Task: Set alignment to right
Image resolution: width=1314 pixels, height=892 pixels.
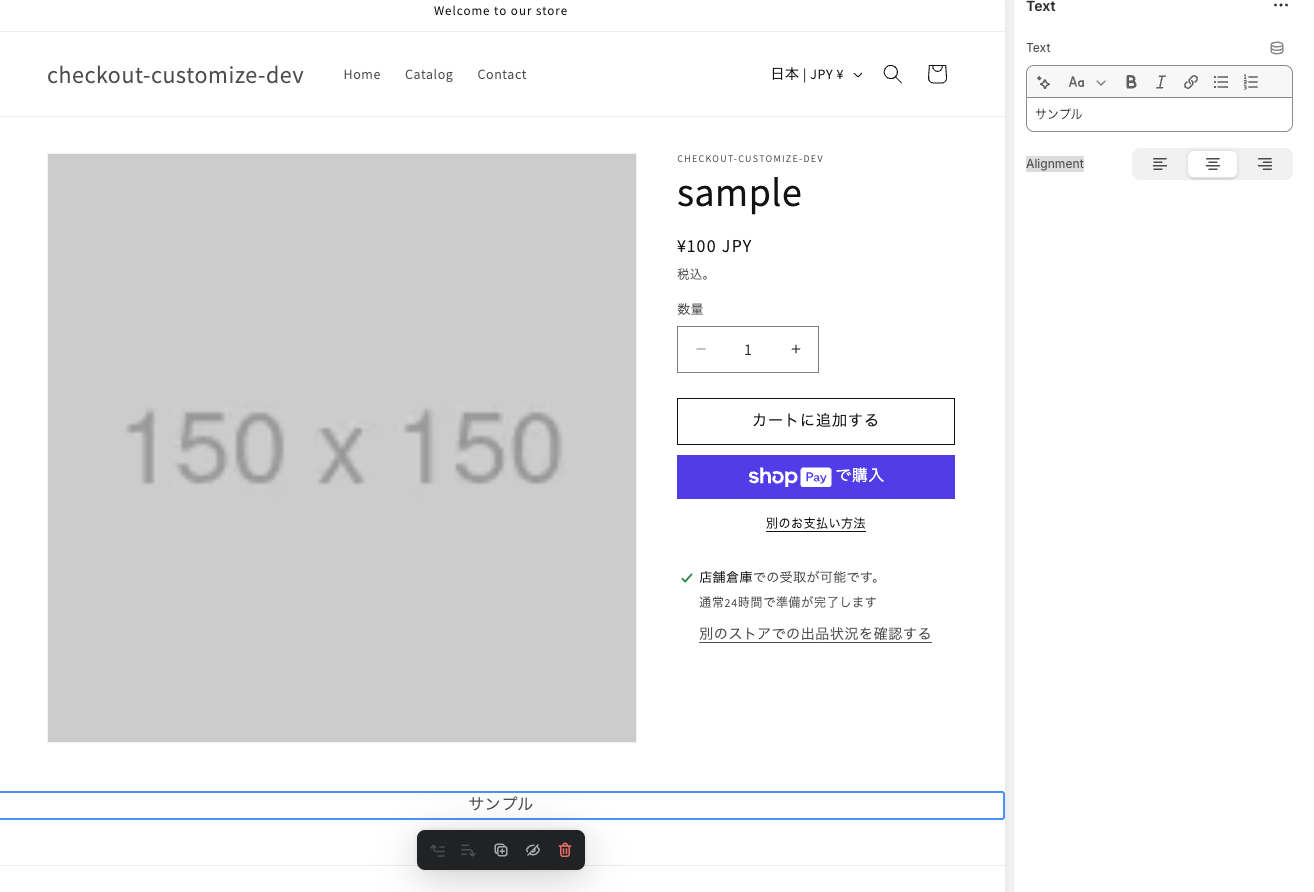Action: (1265, 164)
